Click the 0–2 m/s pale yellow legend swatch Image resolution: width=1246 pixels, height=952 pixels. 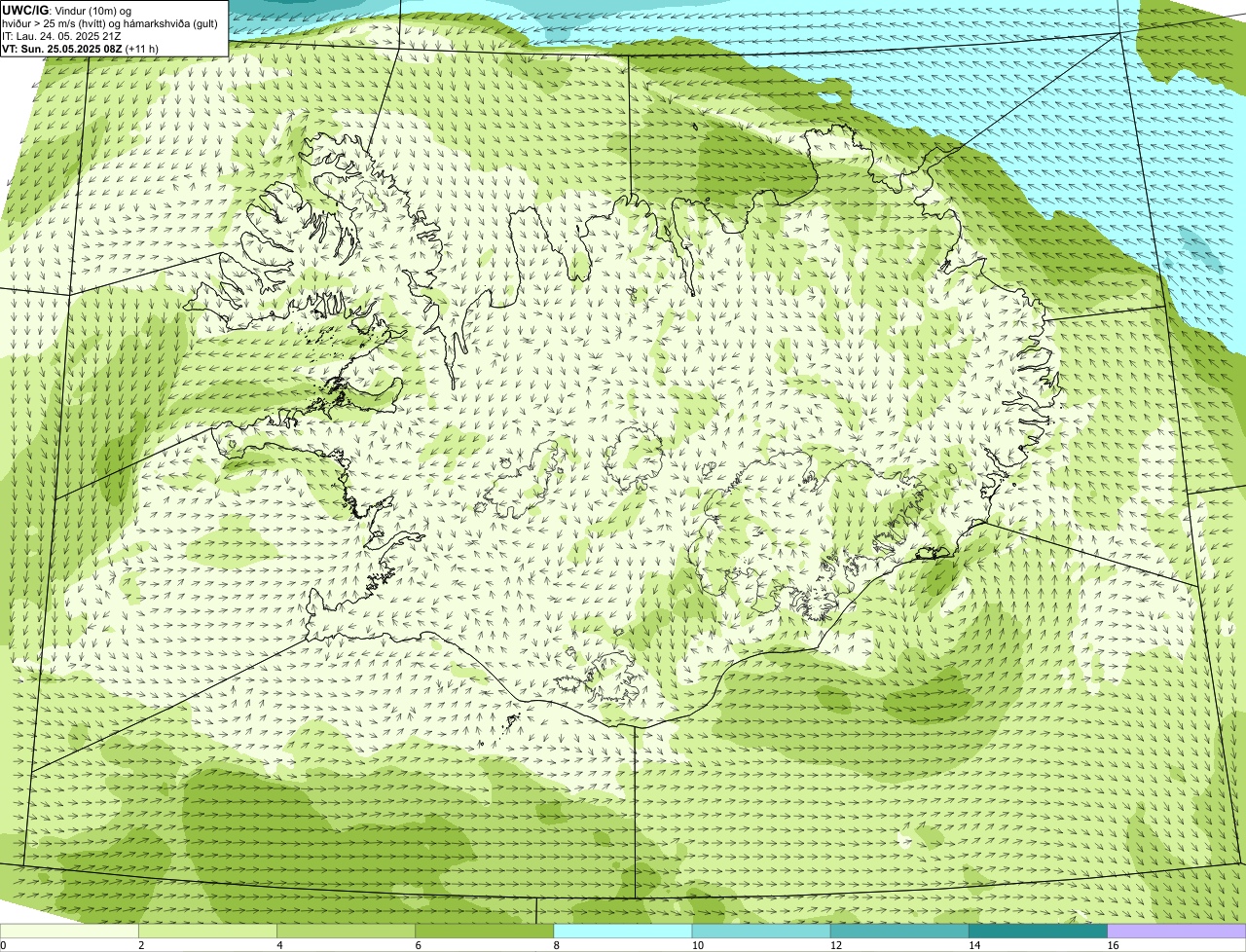[x=69, y=931]
